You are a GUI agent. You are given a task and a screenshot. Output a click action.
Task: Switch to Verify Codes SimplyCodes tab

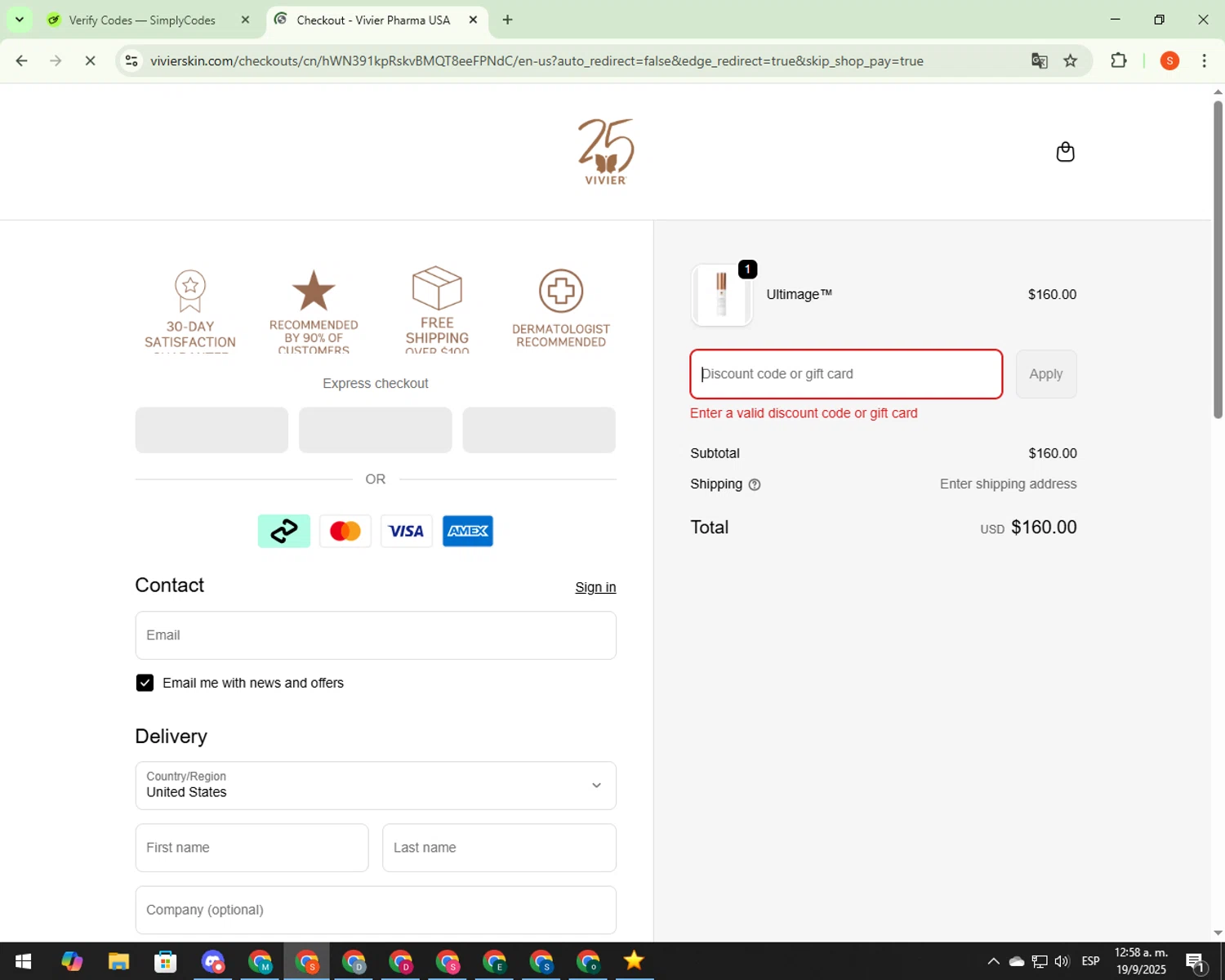tap(143, 20)
